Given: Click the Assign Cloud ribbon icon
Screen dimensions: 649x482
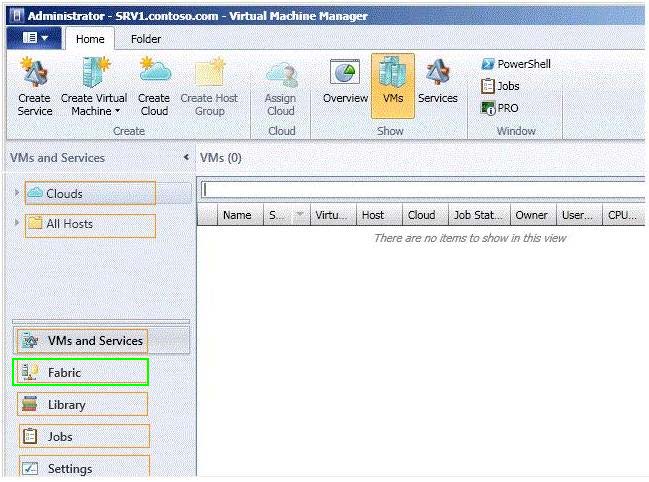Looking at the screenshot, I should pyautogui.click(x=281, y=75).
